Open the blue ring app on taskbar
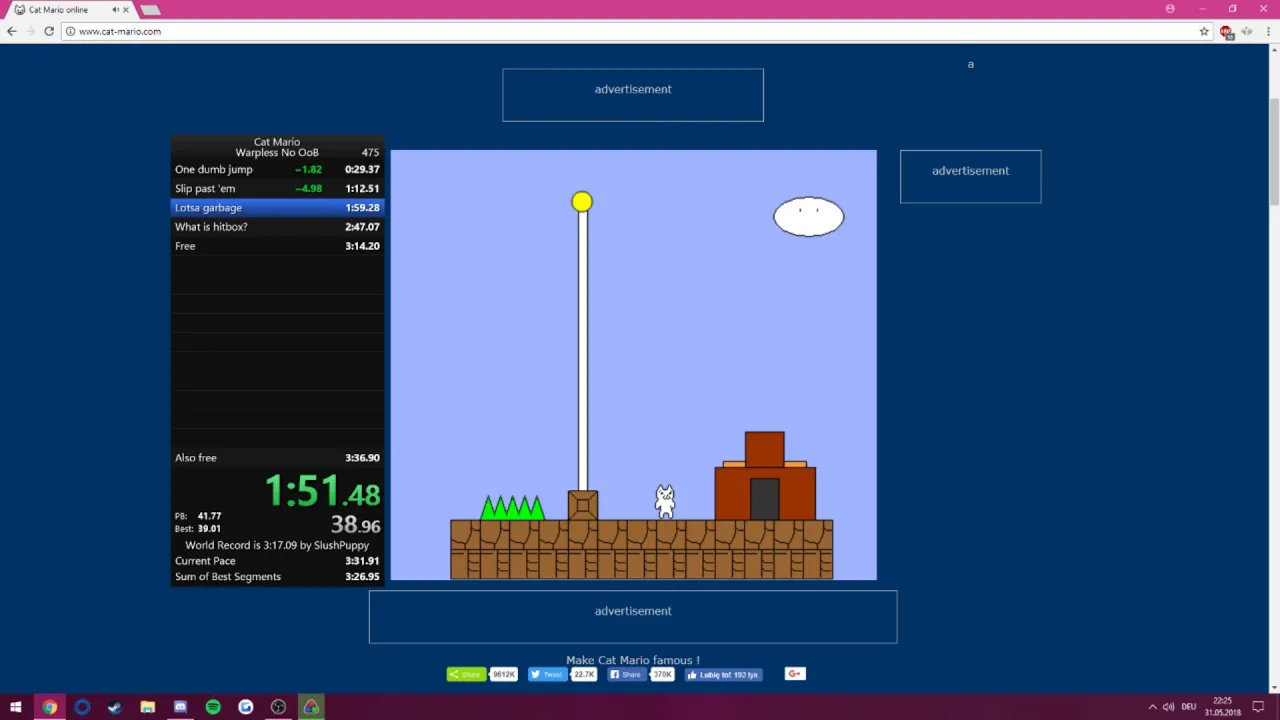 (82, 707)
